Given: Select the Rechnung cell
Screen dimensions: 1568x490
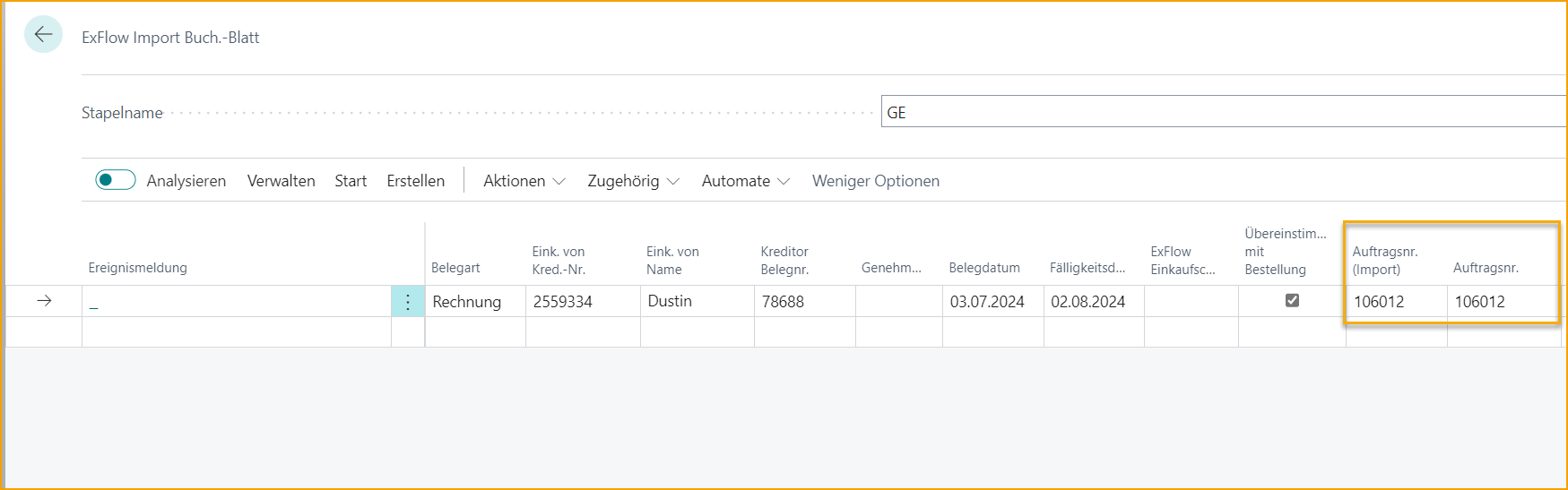Looking at the screenshot, I should click(x=475, y=302).
